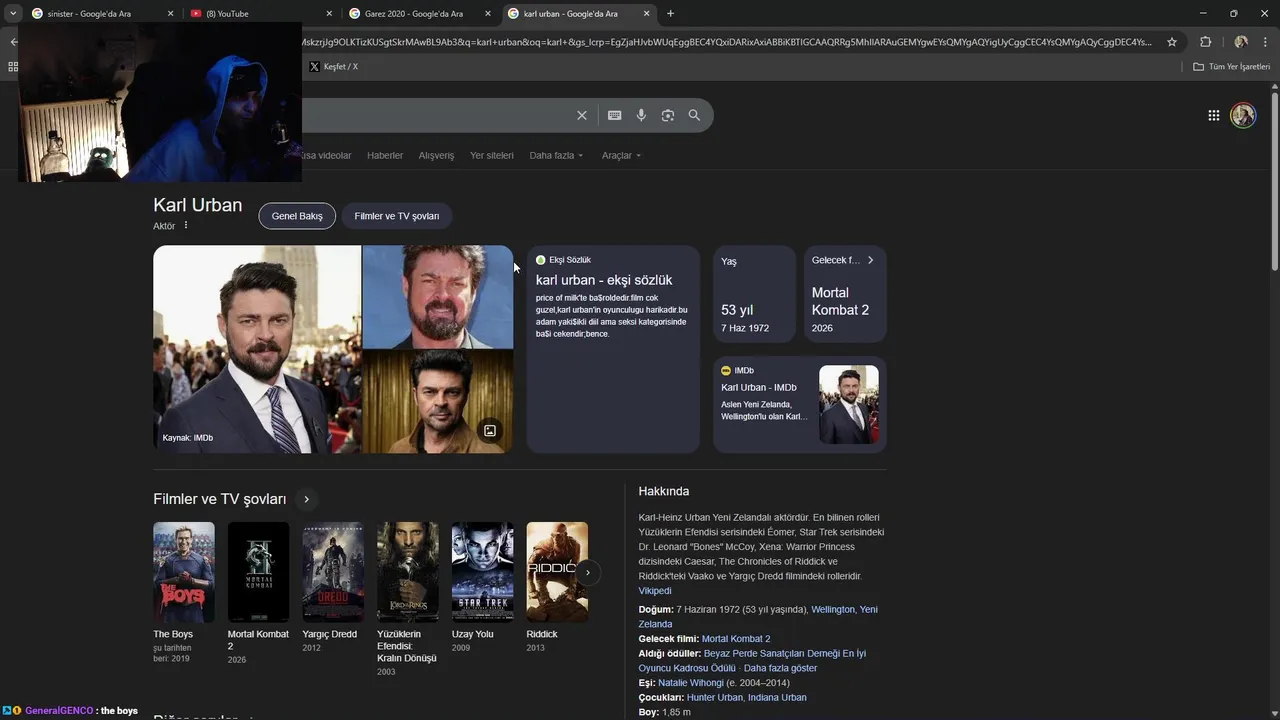Open the Chrome three-dot menu
The image size is (1280, 720).
(1266, 42)
